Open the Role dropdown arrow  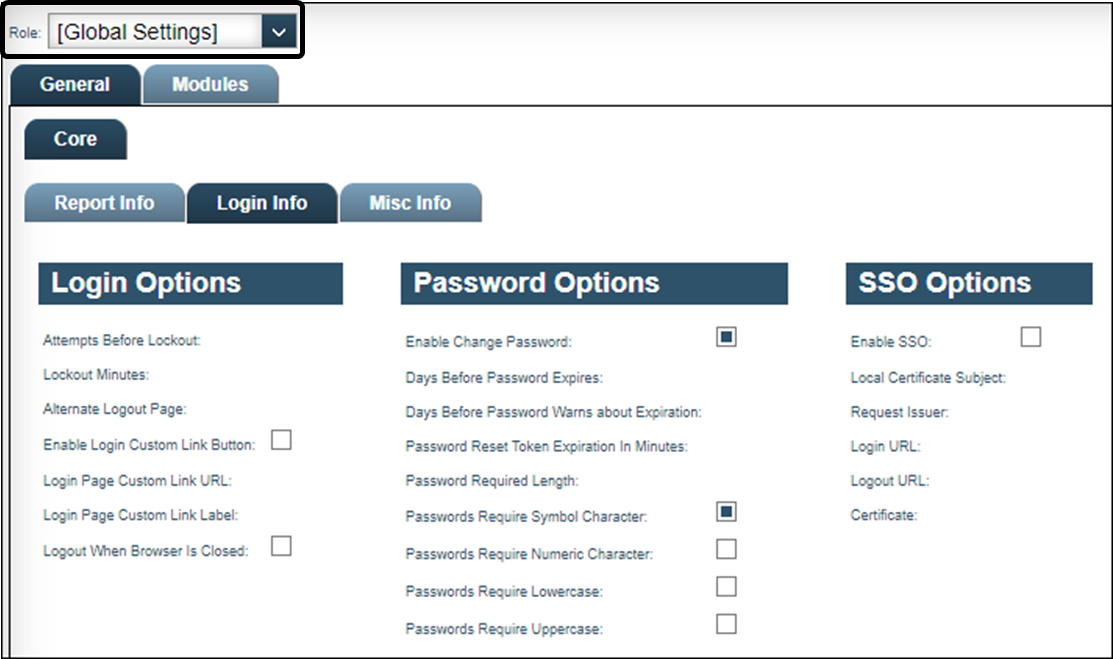tap(278, 33)
